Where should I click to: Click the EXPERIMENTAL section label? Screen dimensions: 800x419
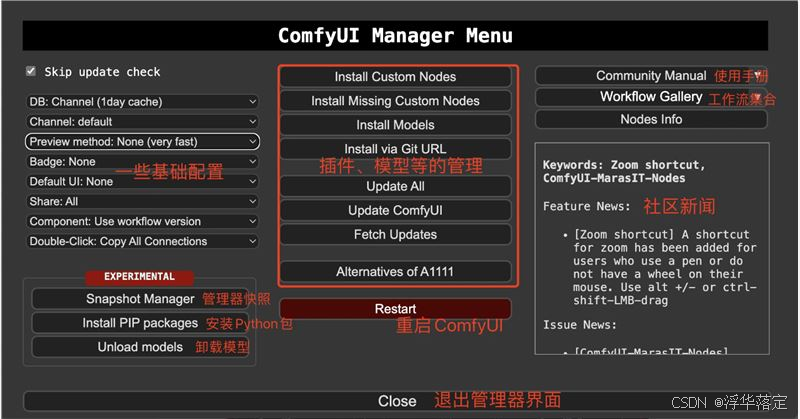pyautogui.click(x=139, y=277)
